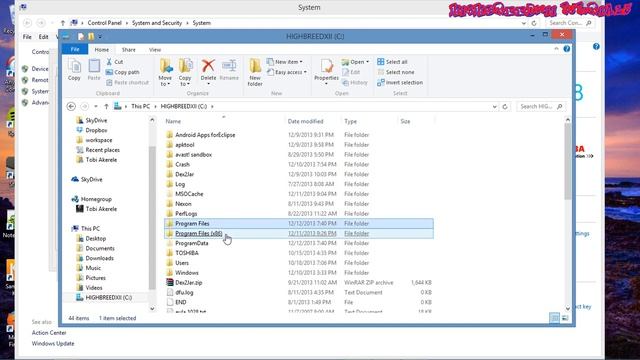Screen dimensions: 640x360
Task: Refresh the HIGHBREEDXII (C:) folder view
Action: (x=505, y=107)
